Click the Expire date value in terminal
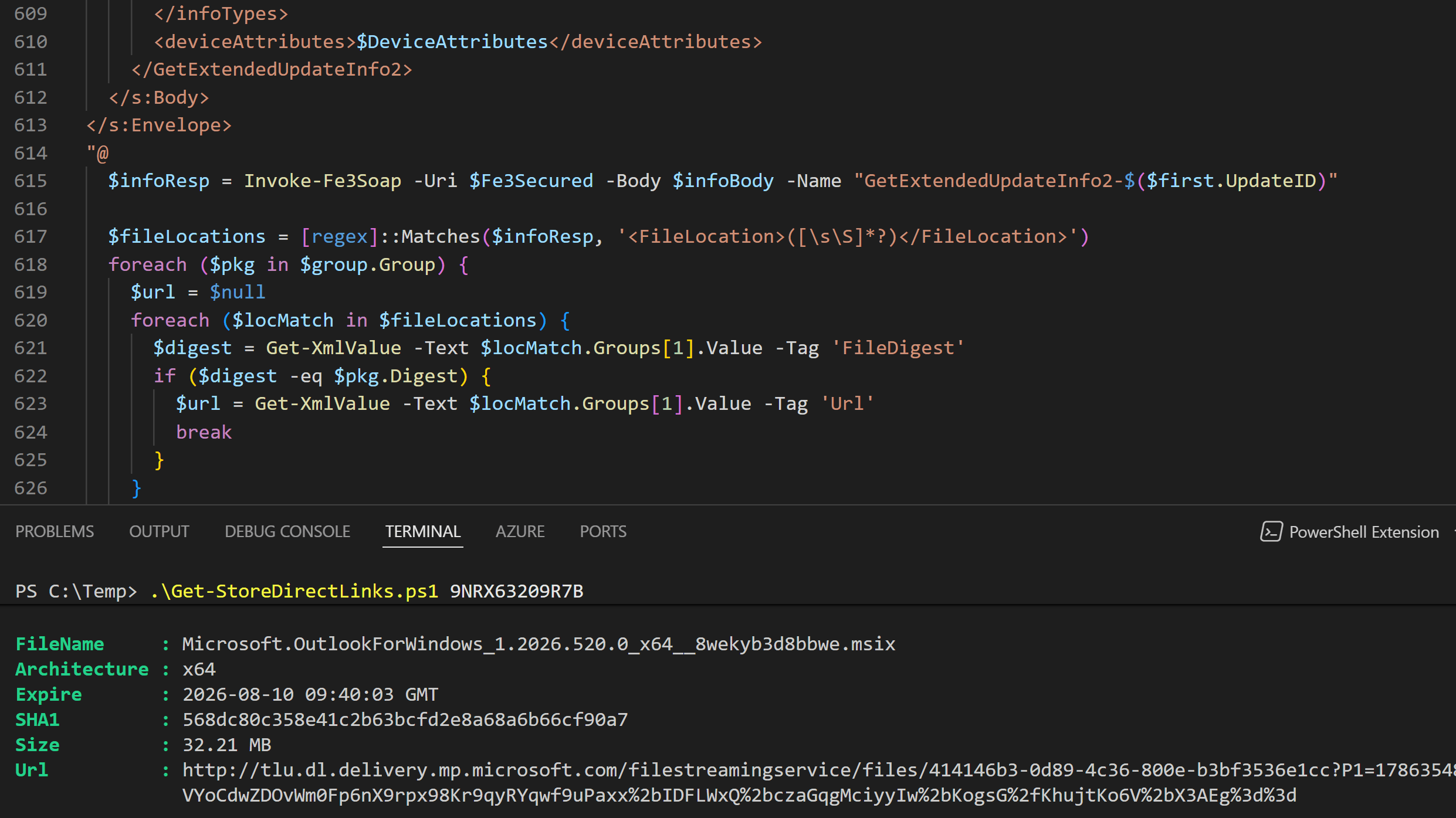 click(x=310, y=694)
